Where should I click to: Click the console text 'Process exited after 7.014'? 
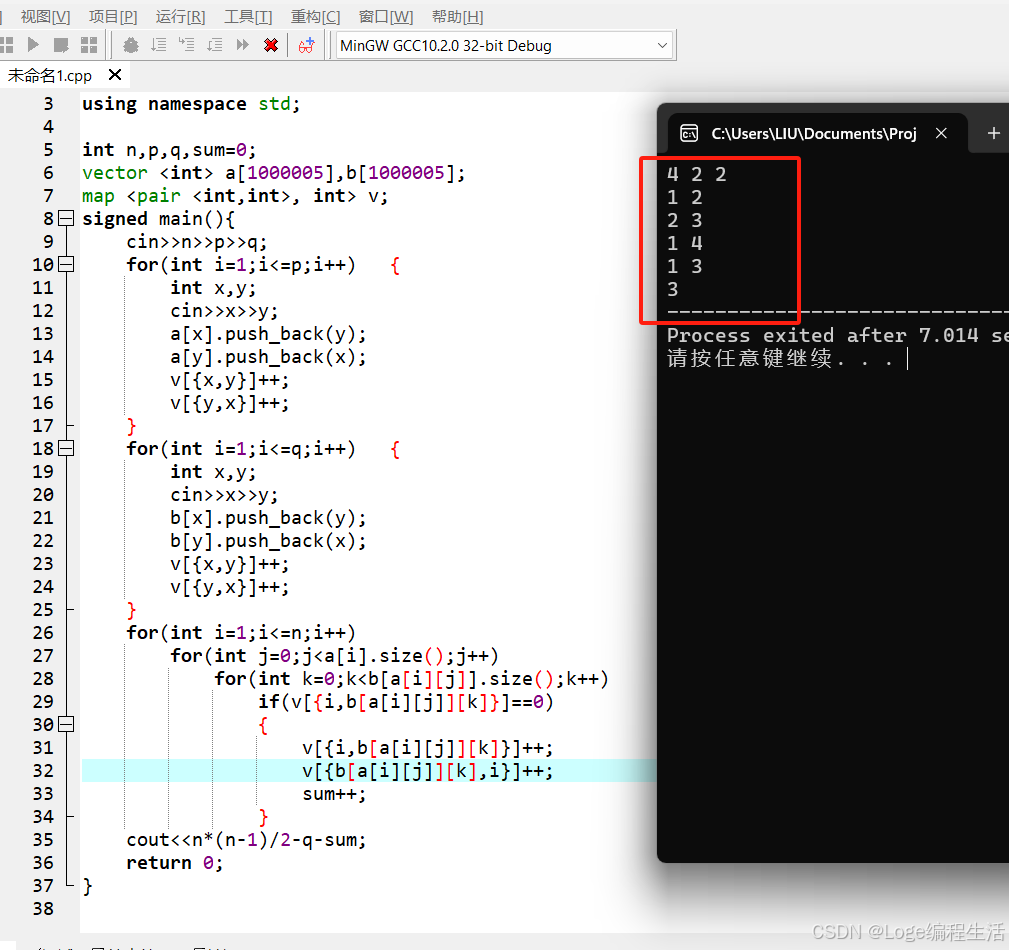(822, 335)
